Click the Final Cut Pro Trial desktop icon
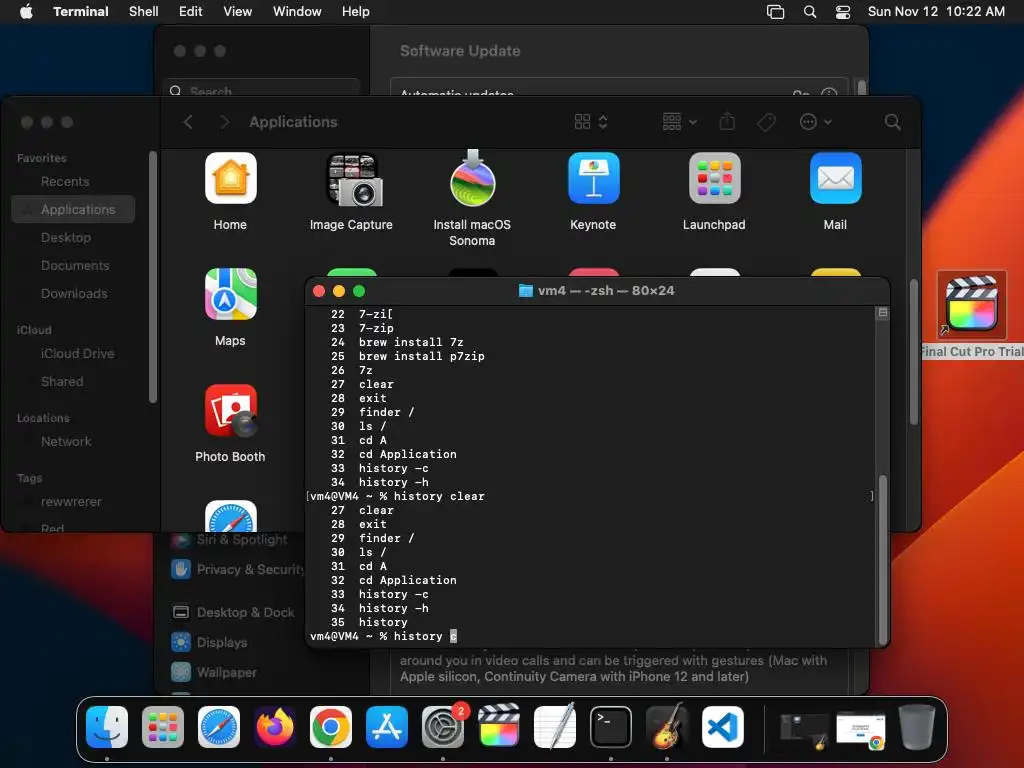This screenshot has height=768, width=1024. click(x=972, y=304)
